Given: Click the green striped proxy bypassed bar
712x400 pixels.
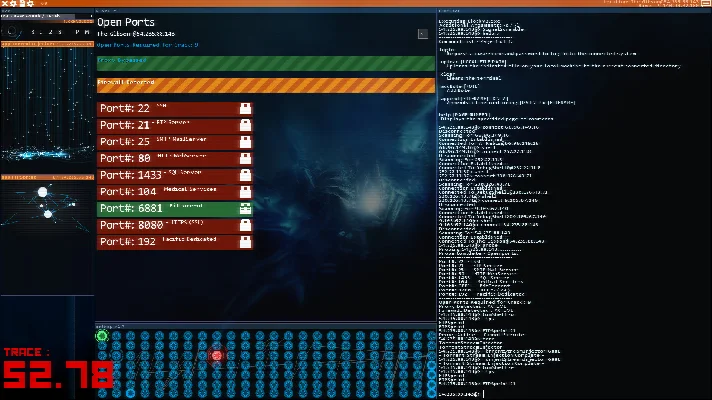Looking at the screenshot, I should pyautogui.click(x=266, y=64).
